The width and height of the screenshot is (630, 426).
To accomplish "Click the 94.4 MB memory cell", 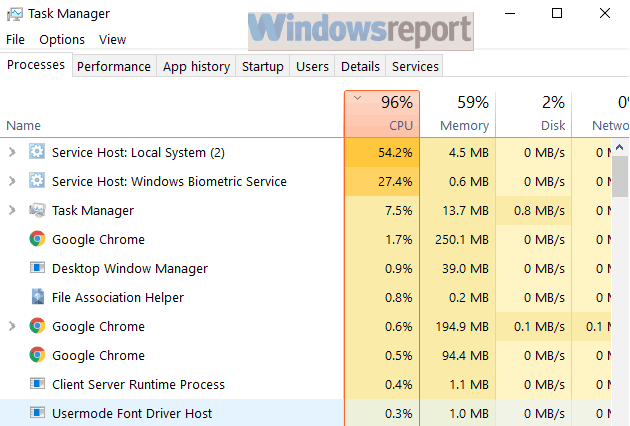I will (x=458, y=355).
